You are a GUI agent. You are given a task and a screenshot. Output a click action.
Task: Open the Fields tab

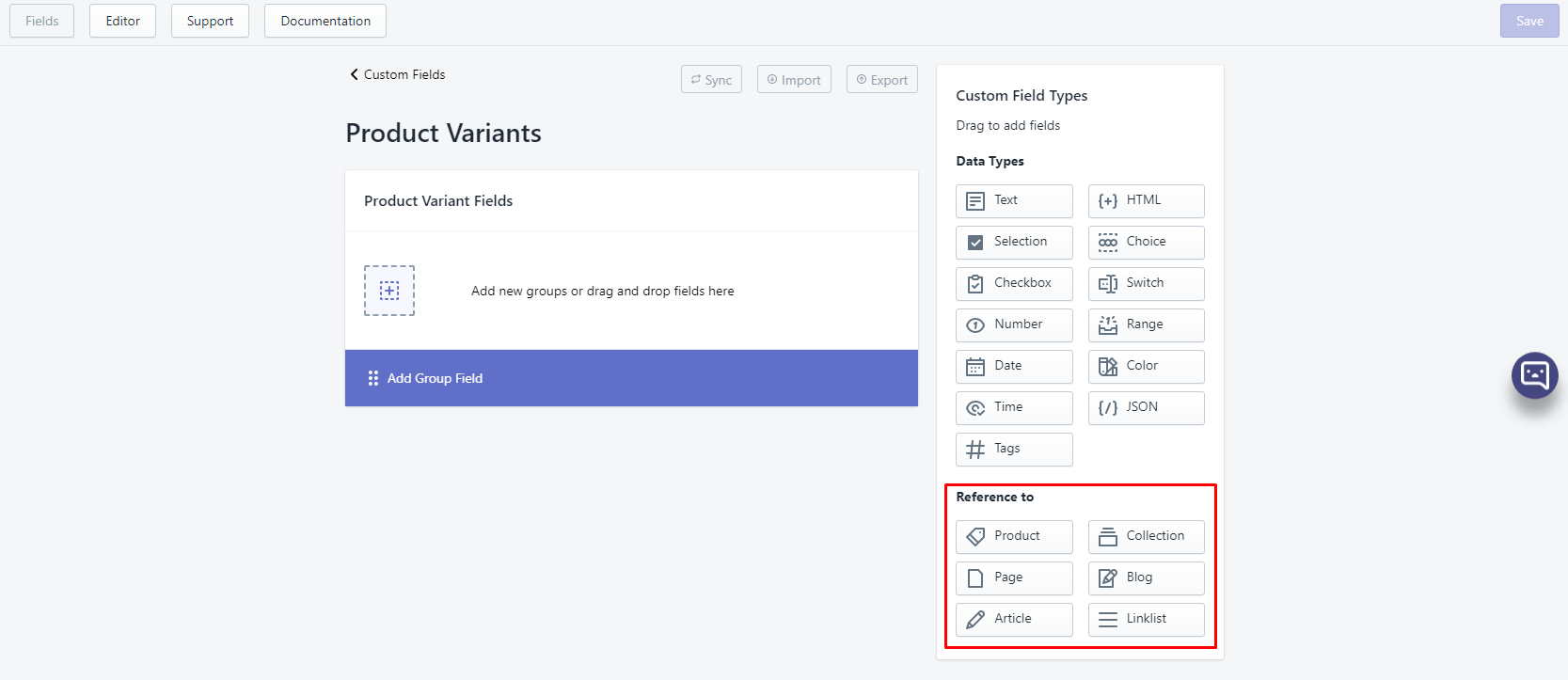(x=41, y=21)
